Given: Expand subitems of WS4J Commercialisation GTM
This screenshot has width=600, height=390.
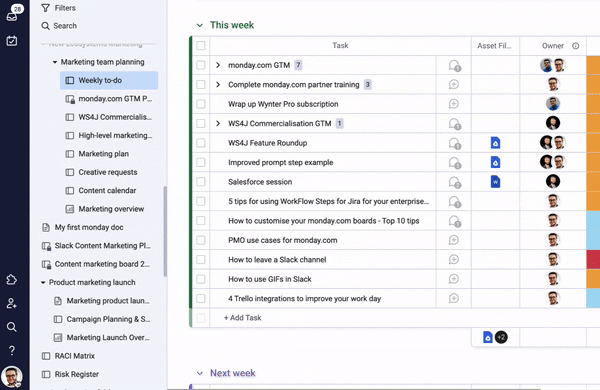Looking at the screenshot, I should click(218, 123).
